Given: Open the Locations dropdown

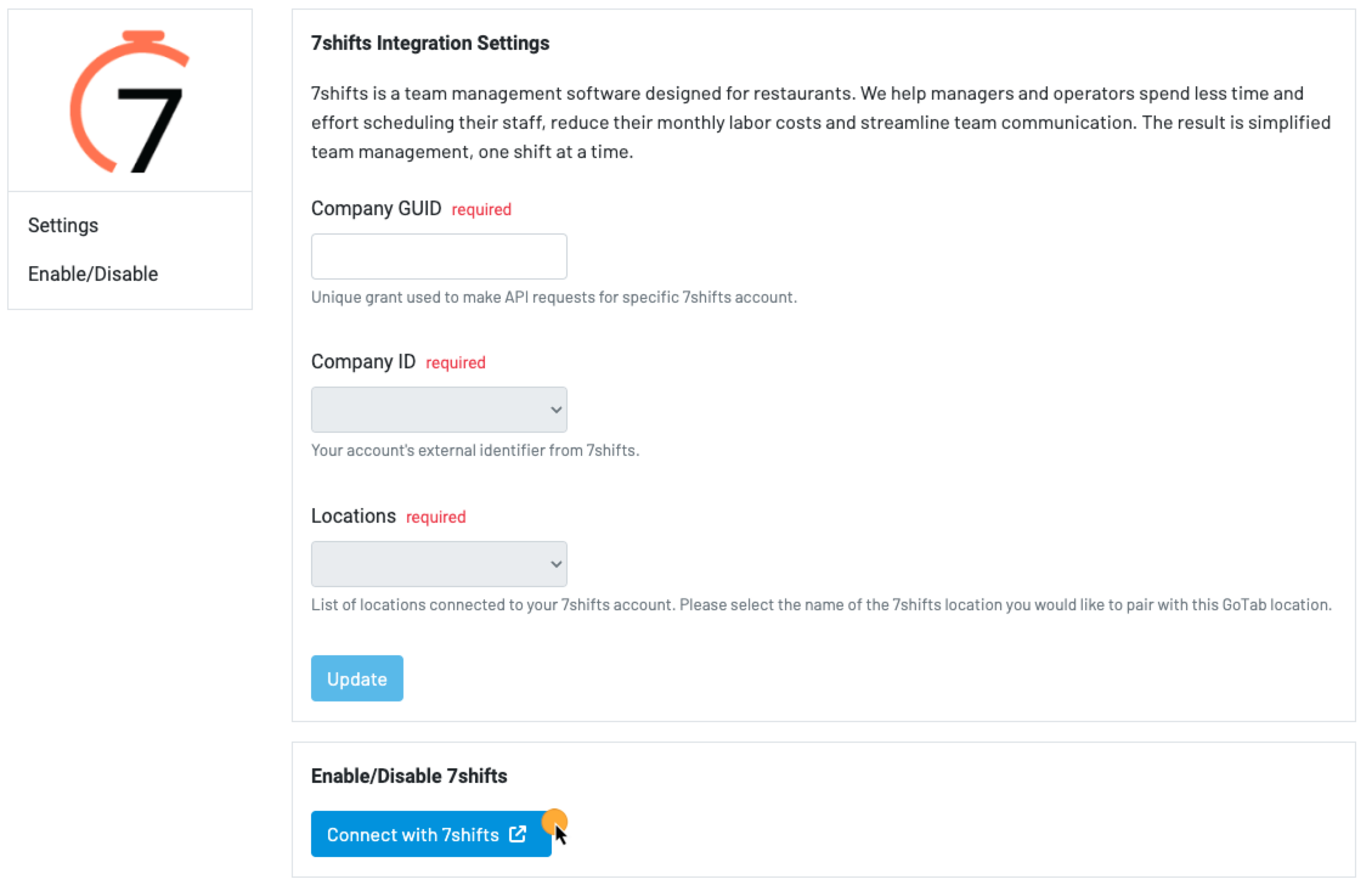Looking at the screenshot, I should 439,564.
